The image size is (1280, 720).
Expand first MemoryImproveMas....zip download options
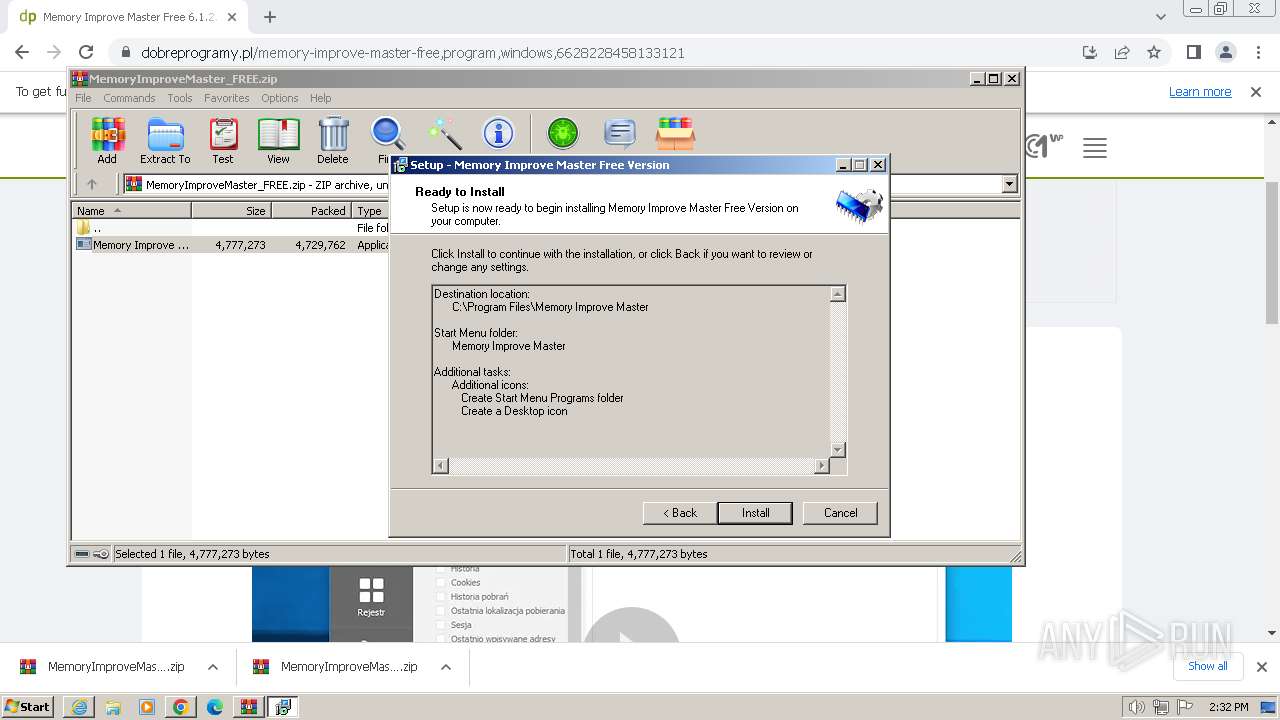(213, 667)
